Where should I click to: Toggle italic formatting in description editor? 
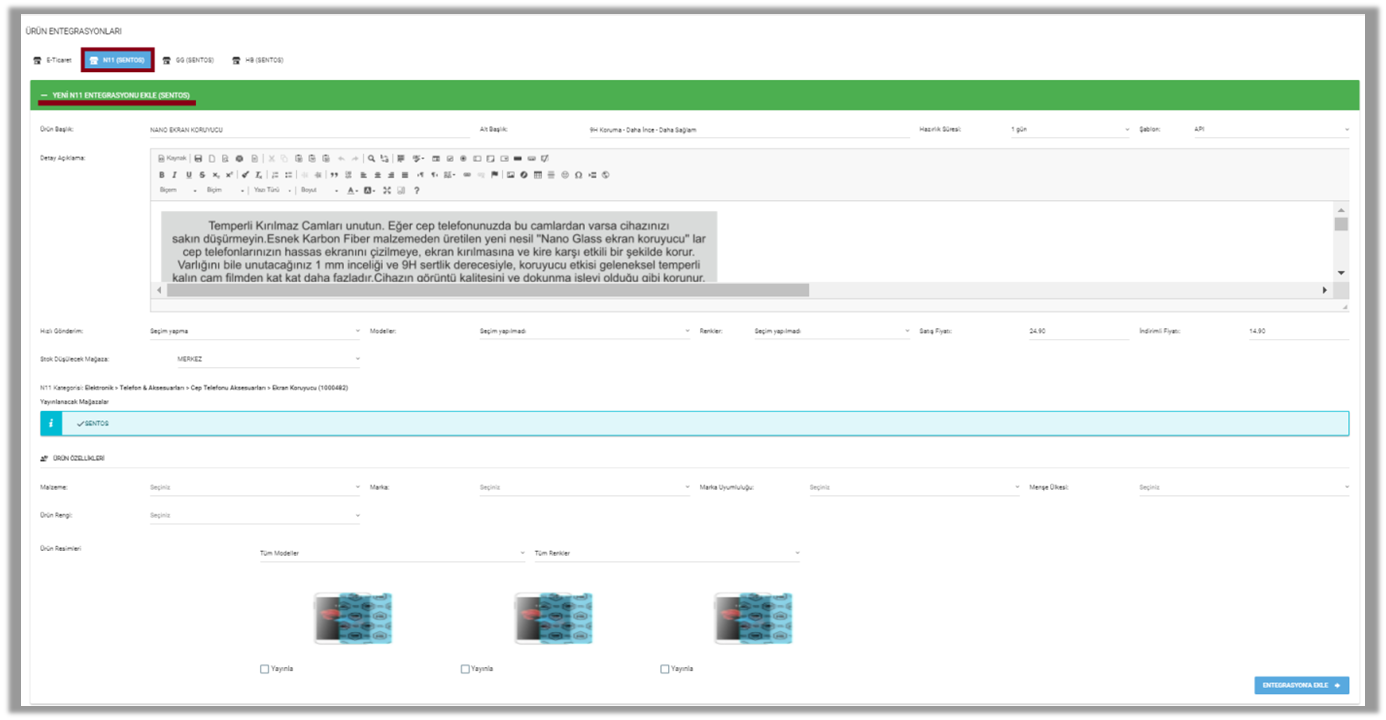(175, 174)
